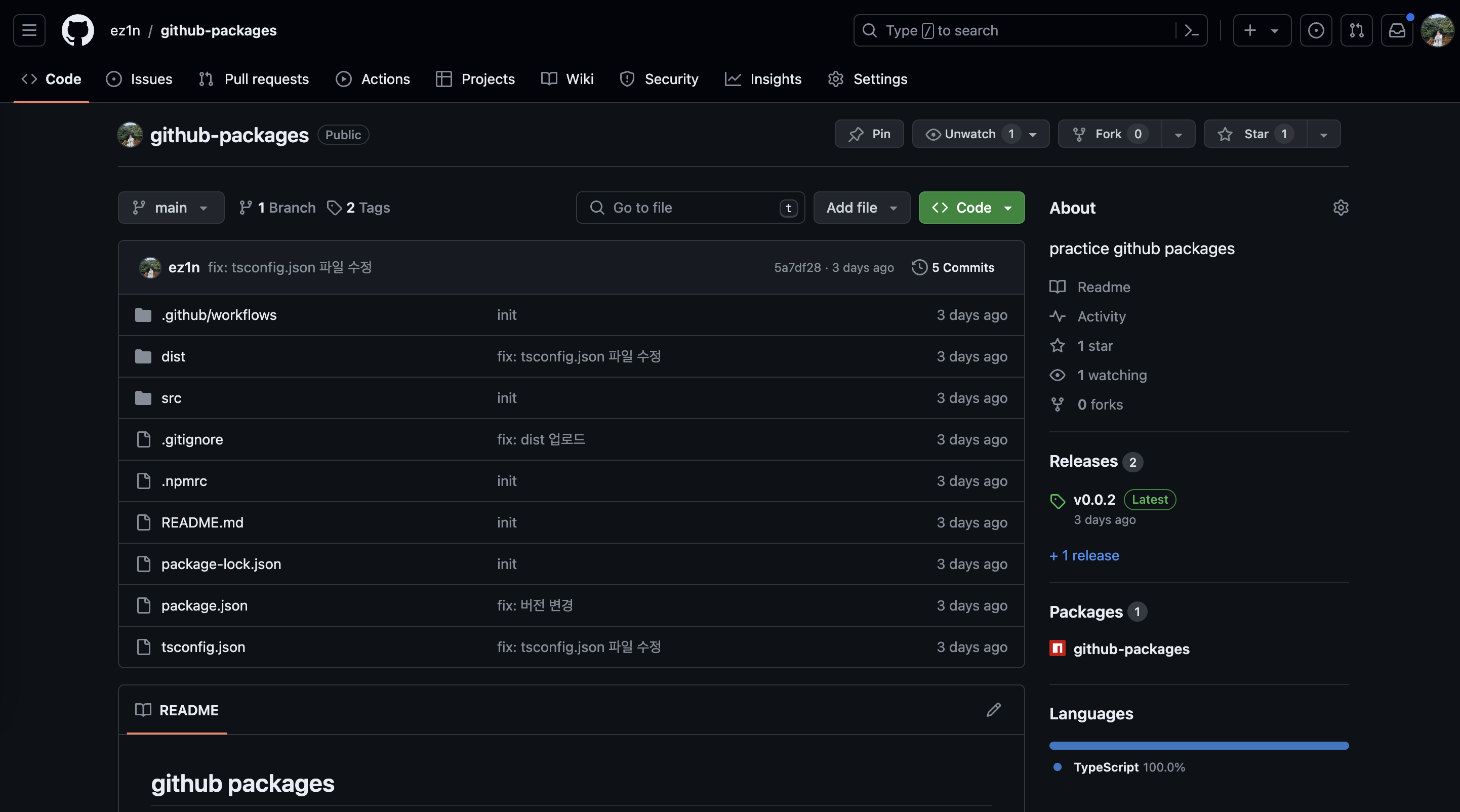Open the green Code dropdown
Viewport: 1460px width, 812px height.
(971, 208)
